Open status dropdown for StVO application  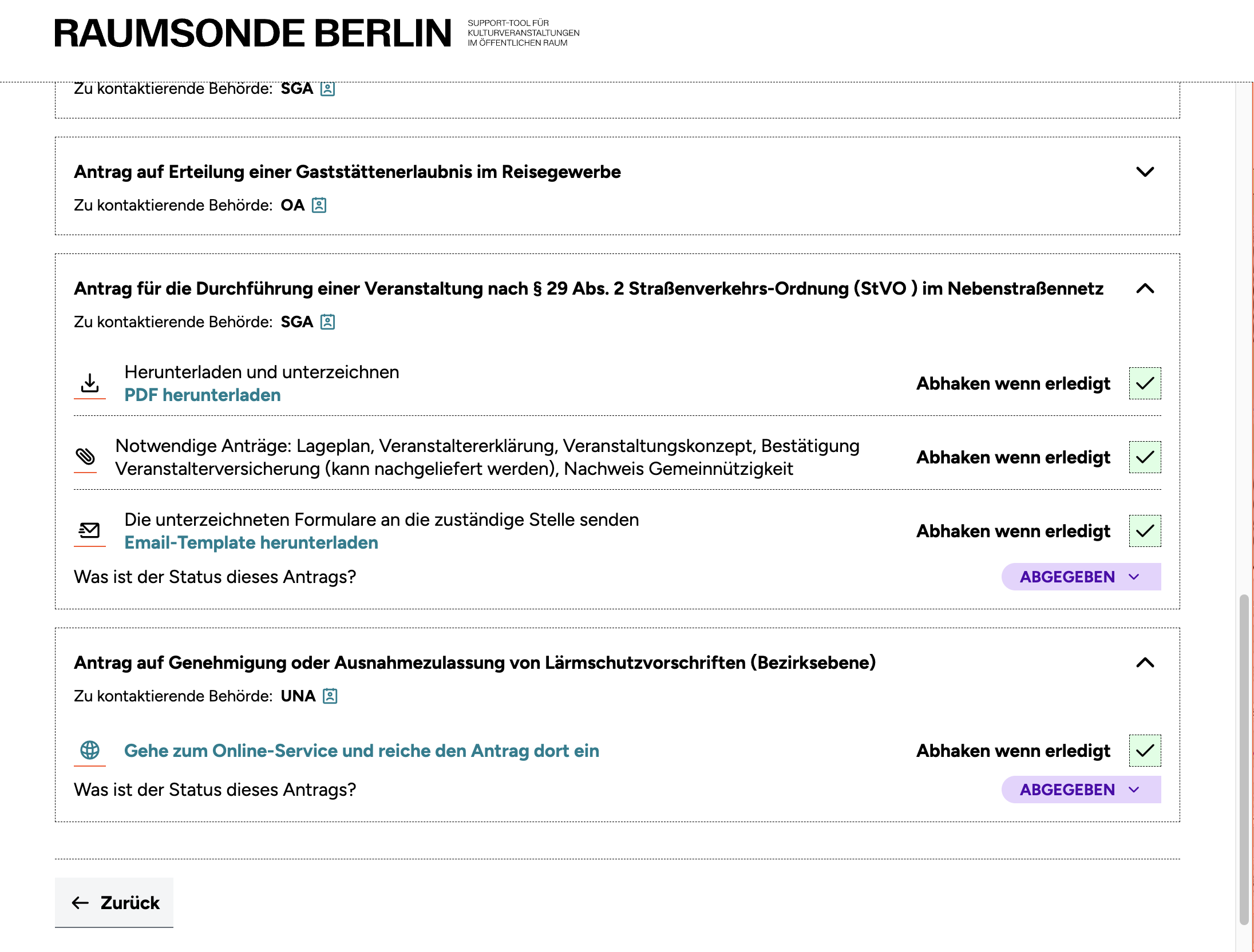1081,577
